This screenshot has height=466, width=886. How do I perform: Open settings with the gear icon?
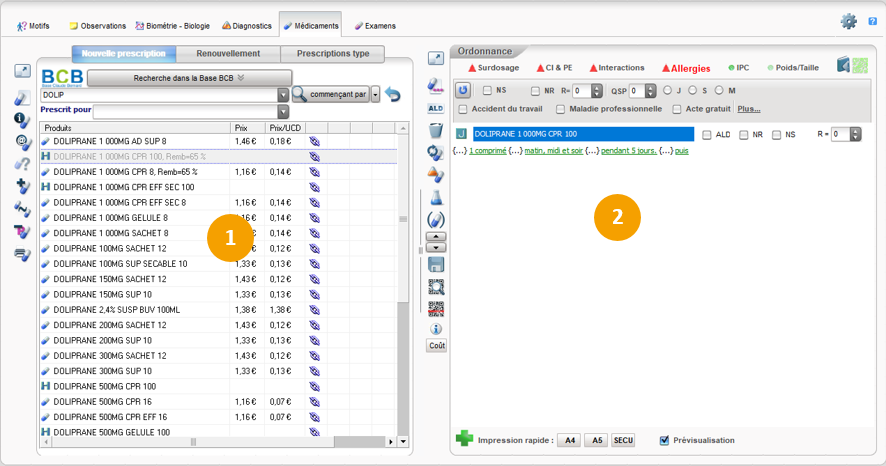point(848,21)
